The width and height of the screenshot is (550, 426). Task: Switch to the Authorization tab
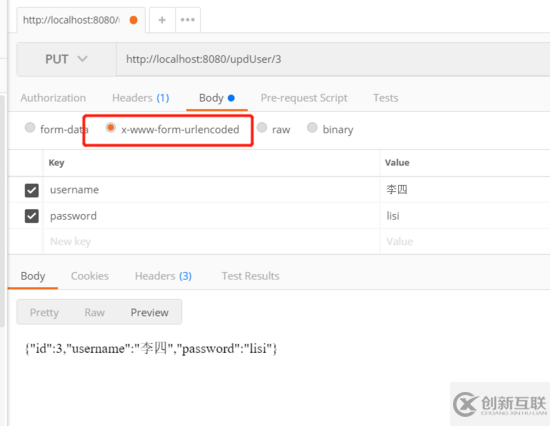point(53,98)
